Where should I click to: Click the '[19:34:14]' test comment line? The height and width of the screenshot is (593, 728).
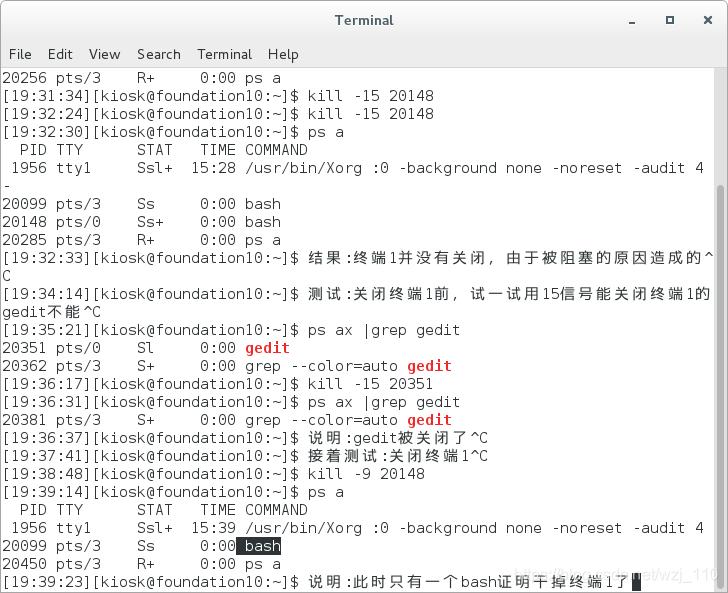357,303
